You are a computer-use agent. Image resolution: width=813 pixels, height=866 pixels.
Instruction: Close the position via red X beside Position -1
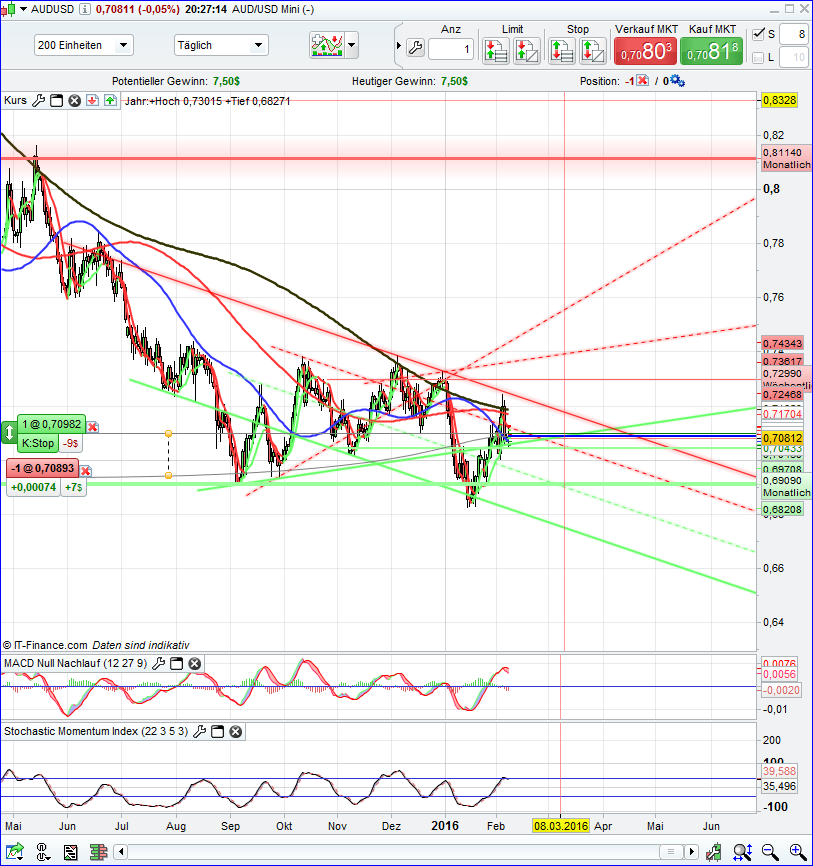tap(642, 81)
